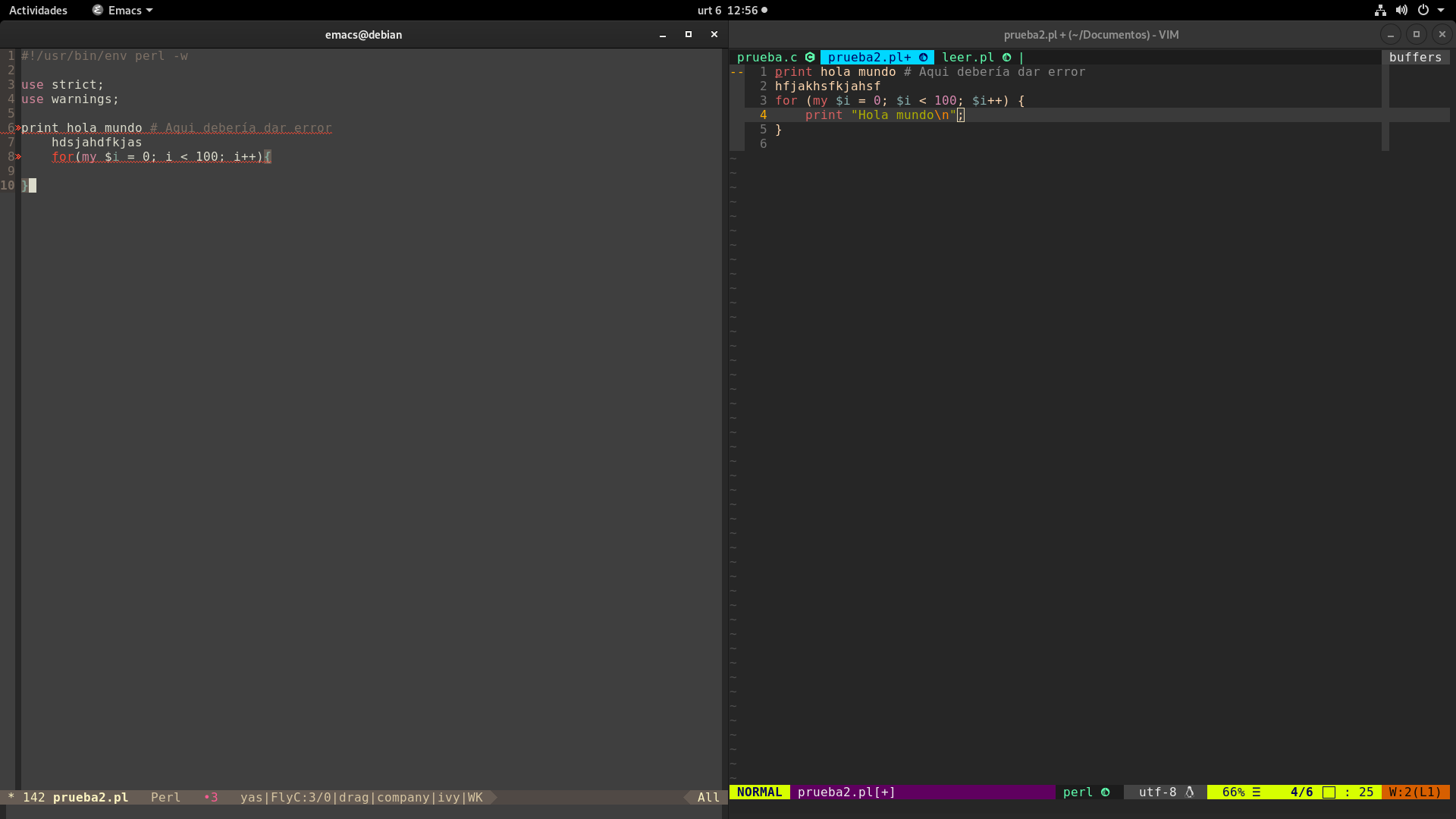Click the clock showing urt 6 12:56
The width and height of the screenshot is (1456, 819).
coord(726,10)
